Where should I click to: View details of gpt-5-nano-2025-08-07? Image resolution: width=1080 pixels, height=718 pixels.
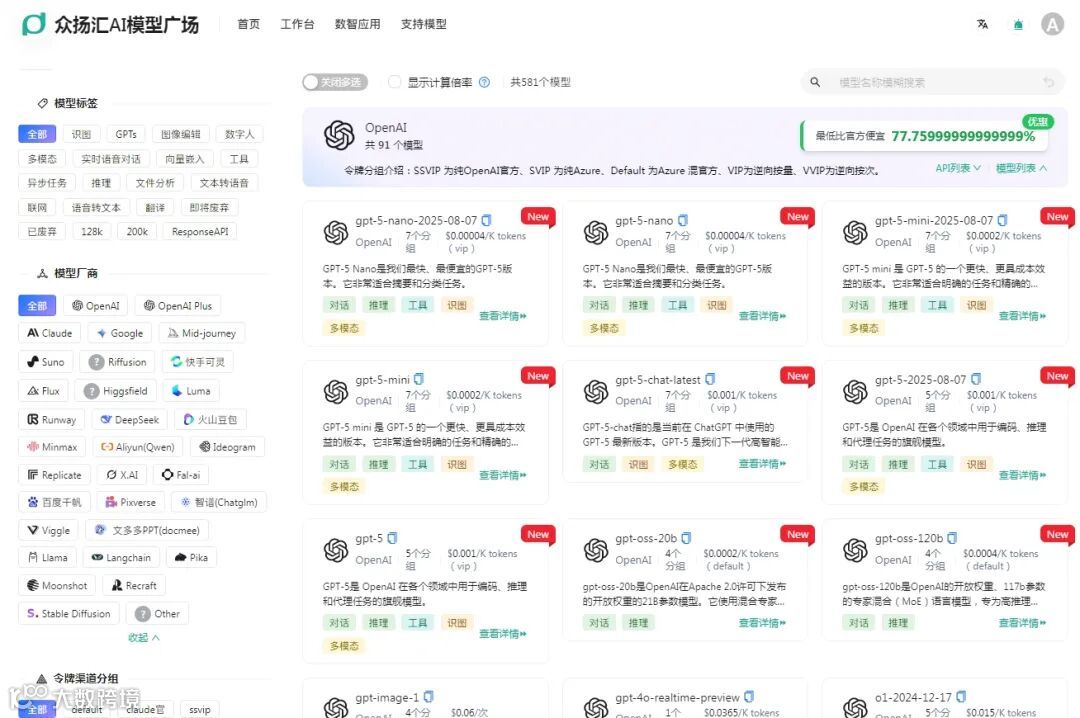pos(503,316)
